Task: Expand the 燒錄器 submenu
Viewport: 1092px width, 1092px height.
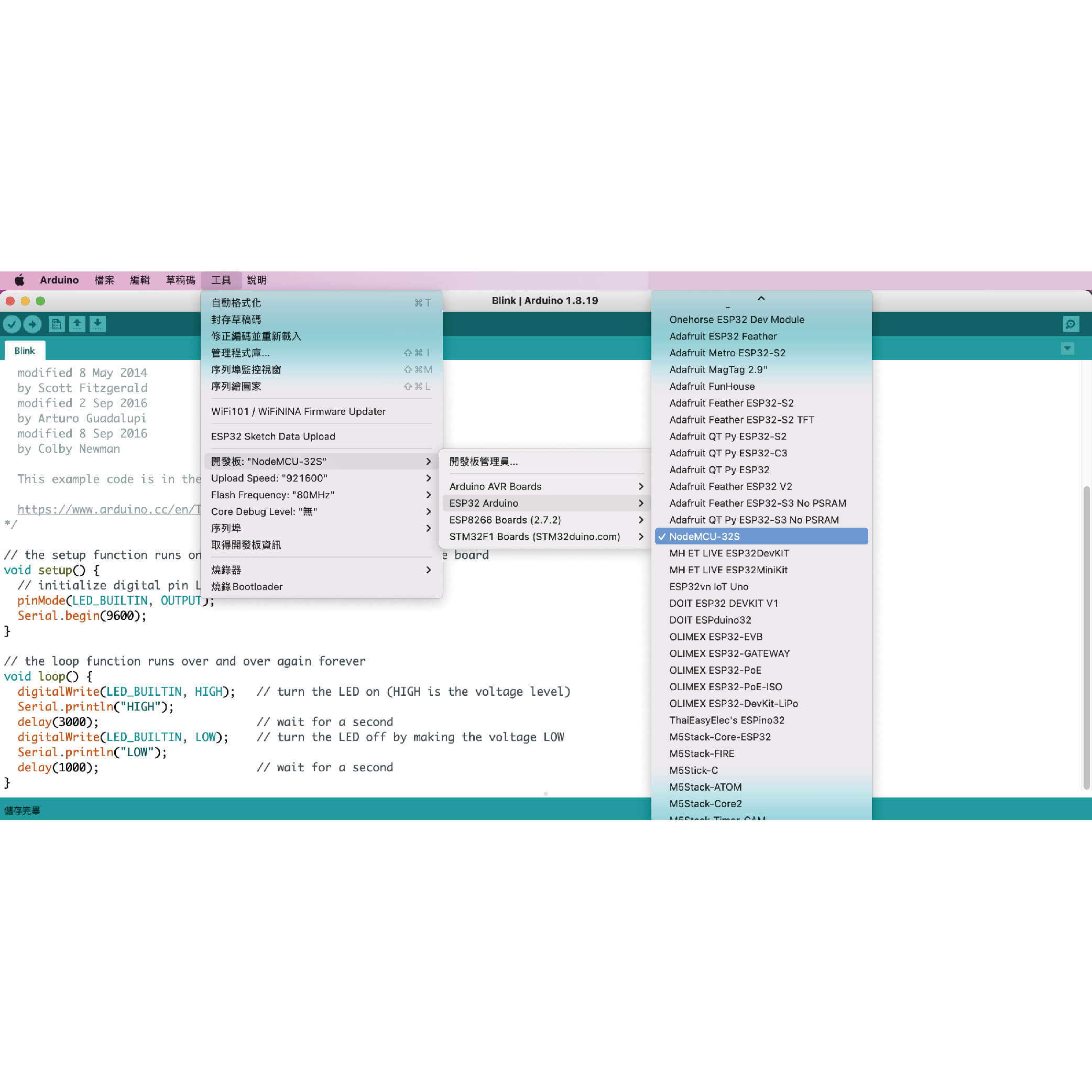Action: [x=321, y=570]
